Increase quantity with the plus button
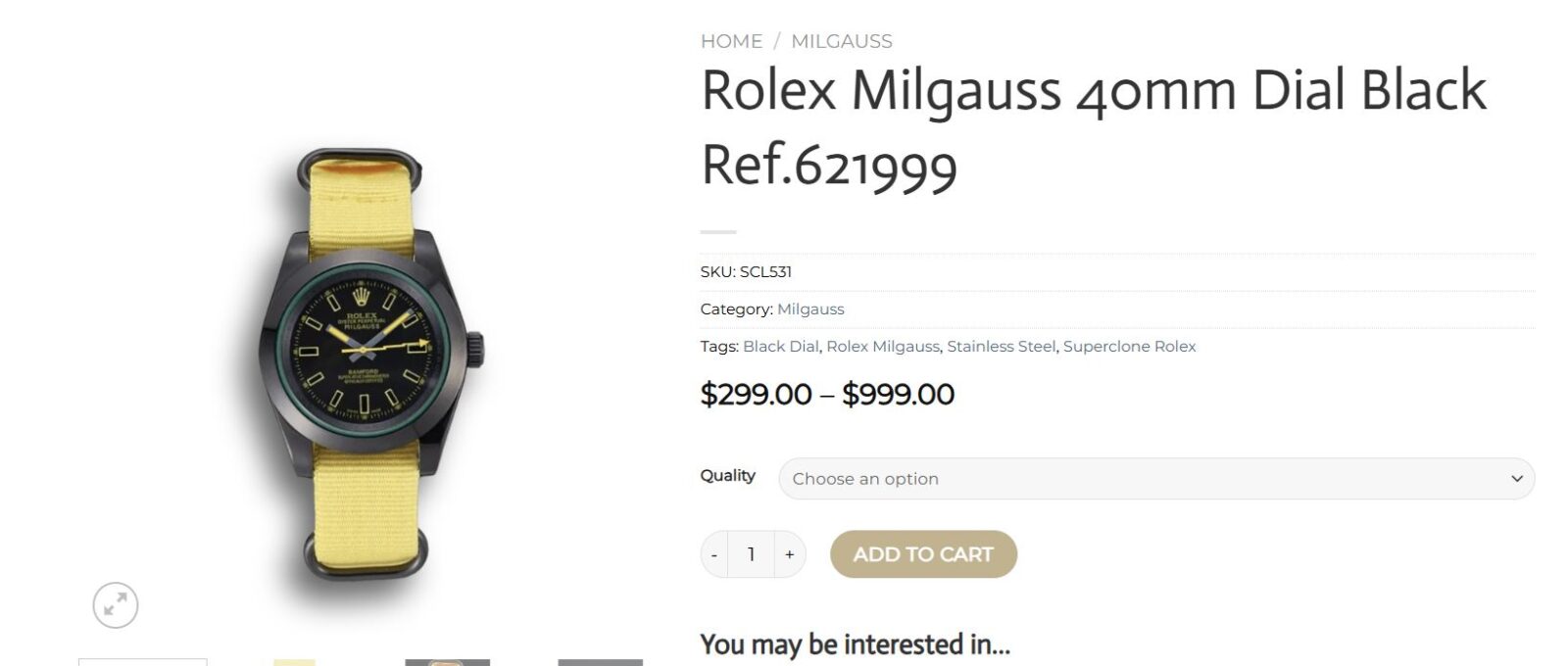The image size is (1568, 666). coord(789,555)
